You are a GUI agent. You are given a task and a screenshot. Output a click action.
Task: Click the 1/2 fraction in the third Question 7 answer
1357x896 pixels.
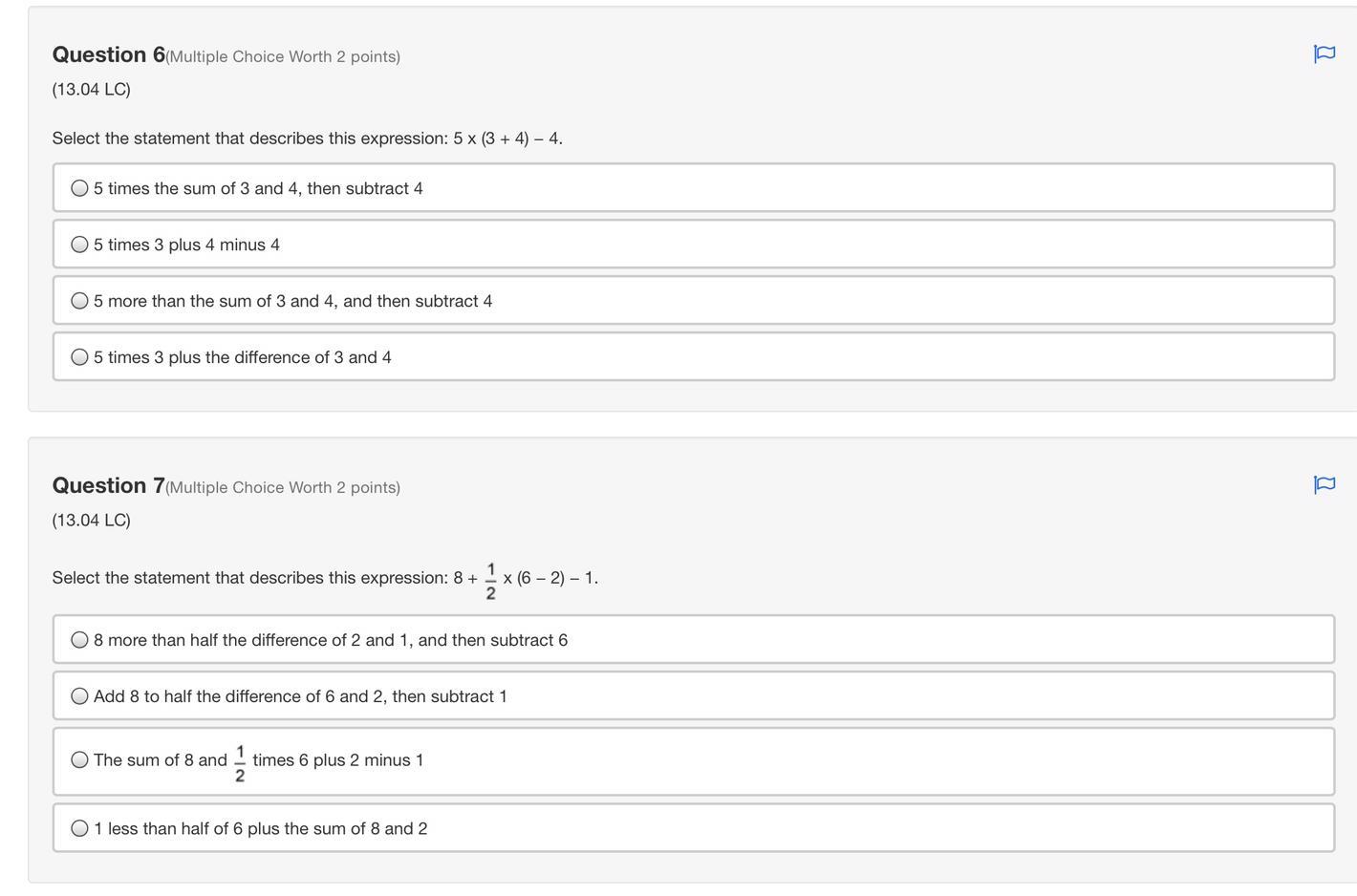[x=239, y=763]
